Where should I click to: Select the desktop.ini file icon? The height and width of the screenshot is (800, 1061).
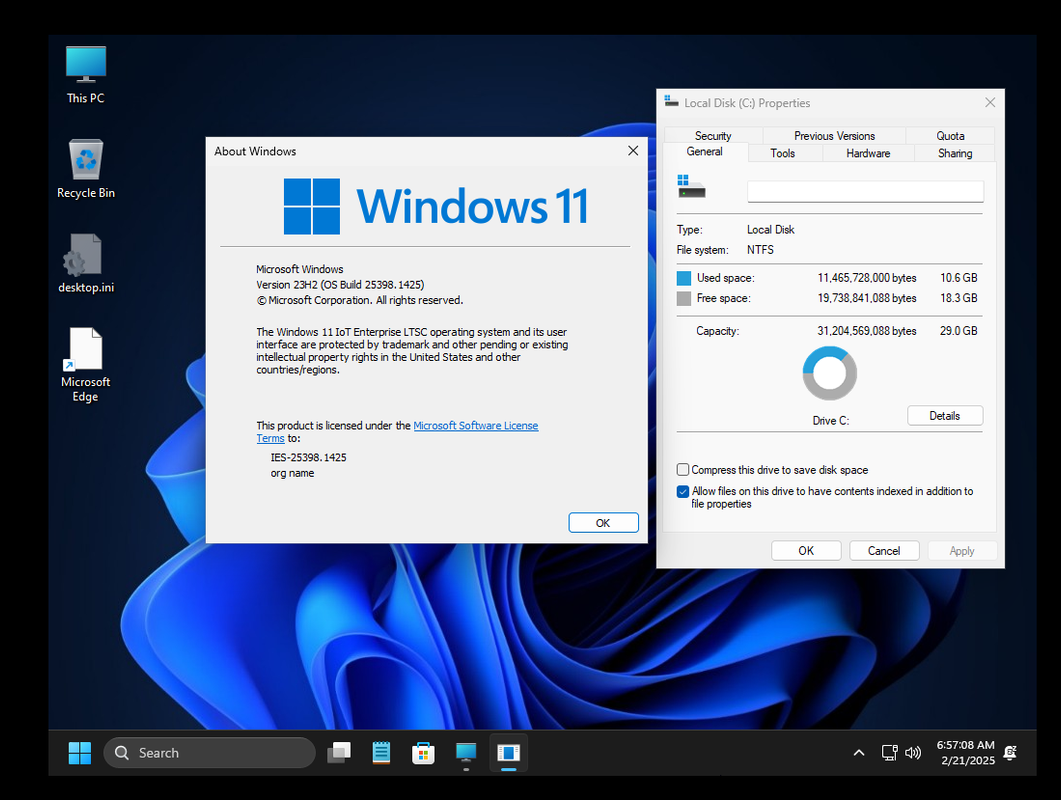86,264
